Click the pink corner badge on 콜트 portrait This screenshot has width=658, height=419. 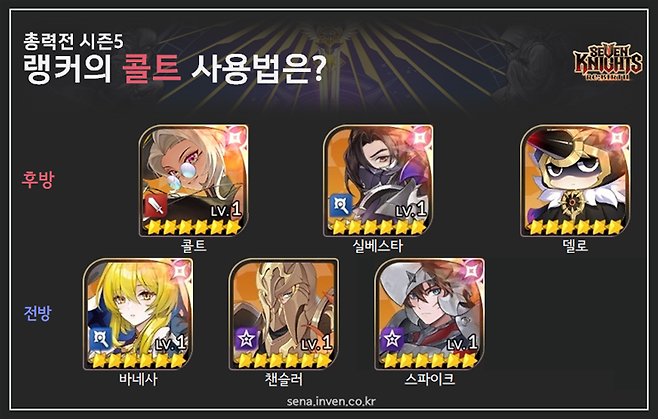click(235, 137)
